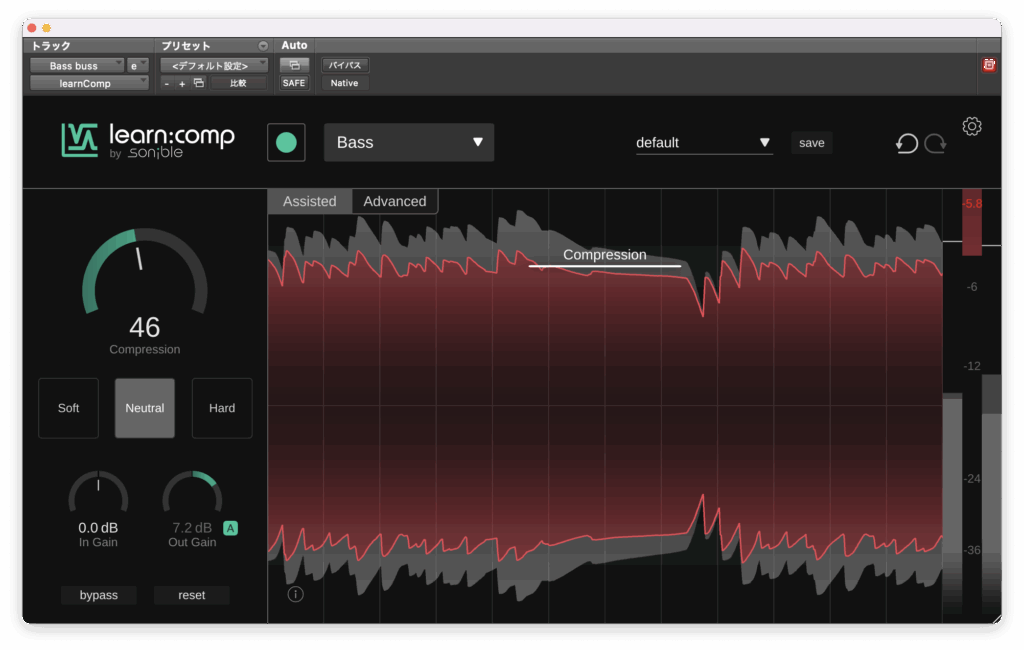Click the Auto header label
This screenshot has height=650, width=1024.
pyautogui.click(x=294, y=45)
